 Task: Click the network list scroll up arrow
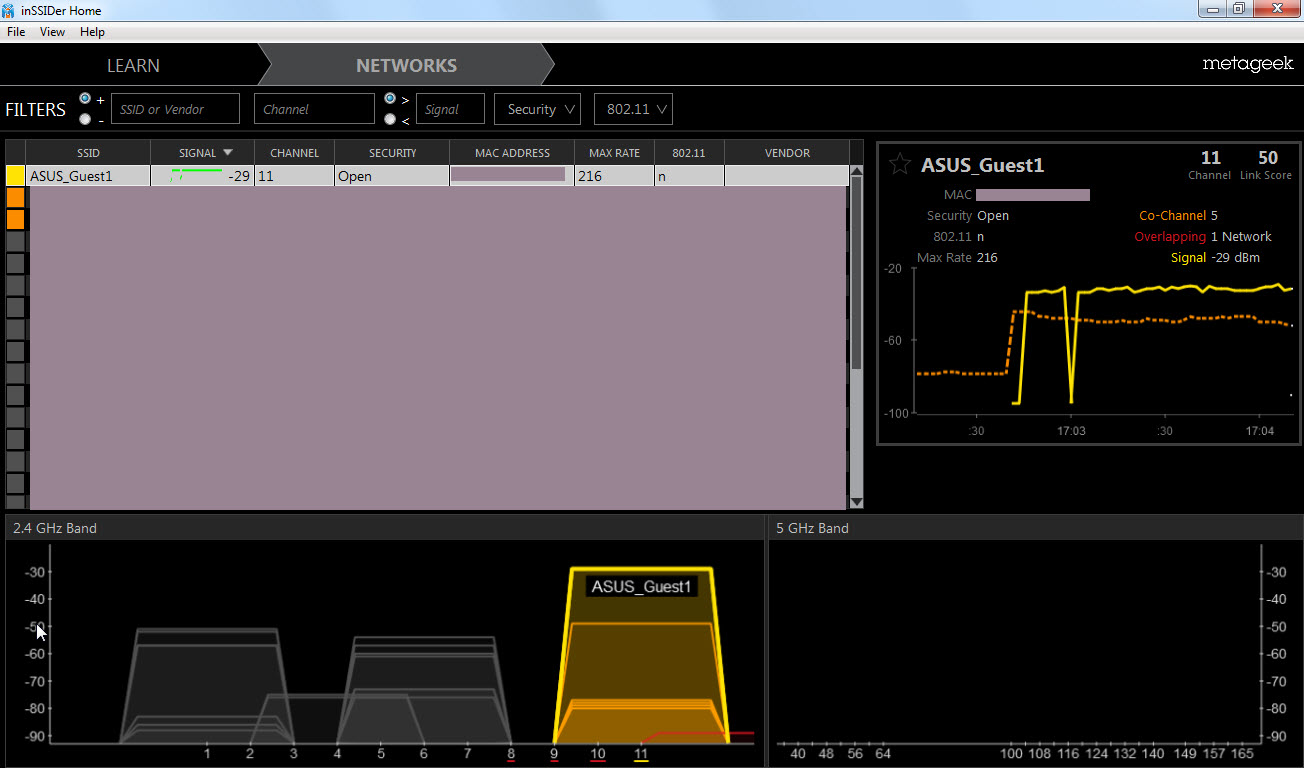pos(856,173)
